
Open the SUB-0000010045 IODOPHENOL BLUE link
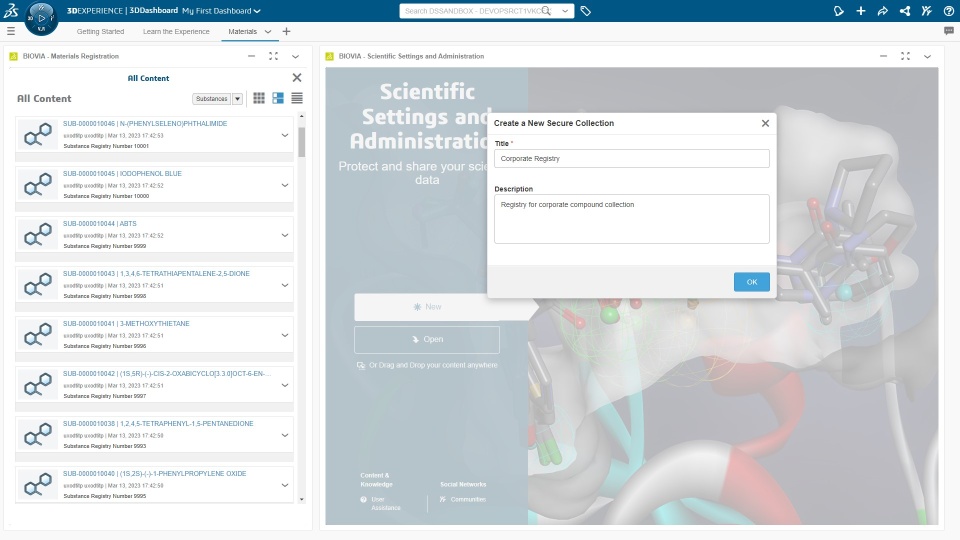click(122, 173)
